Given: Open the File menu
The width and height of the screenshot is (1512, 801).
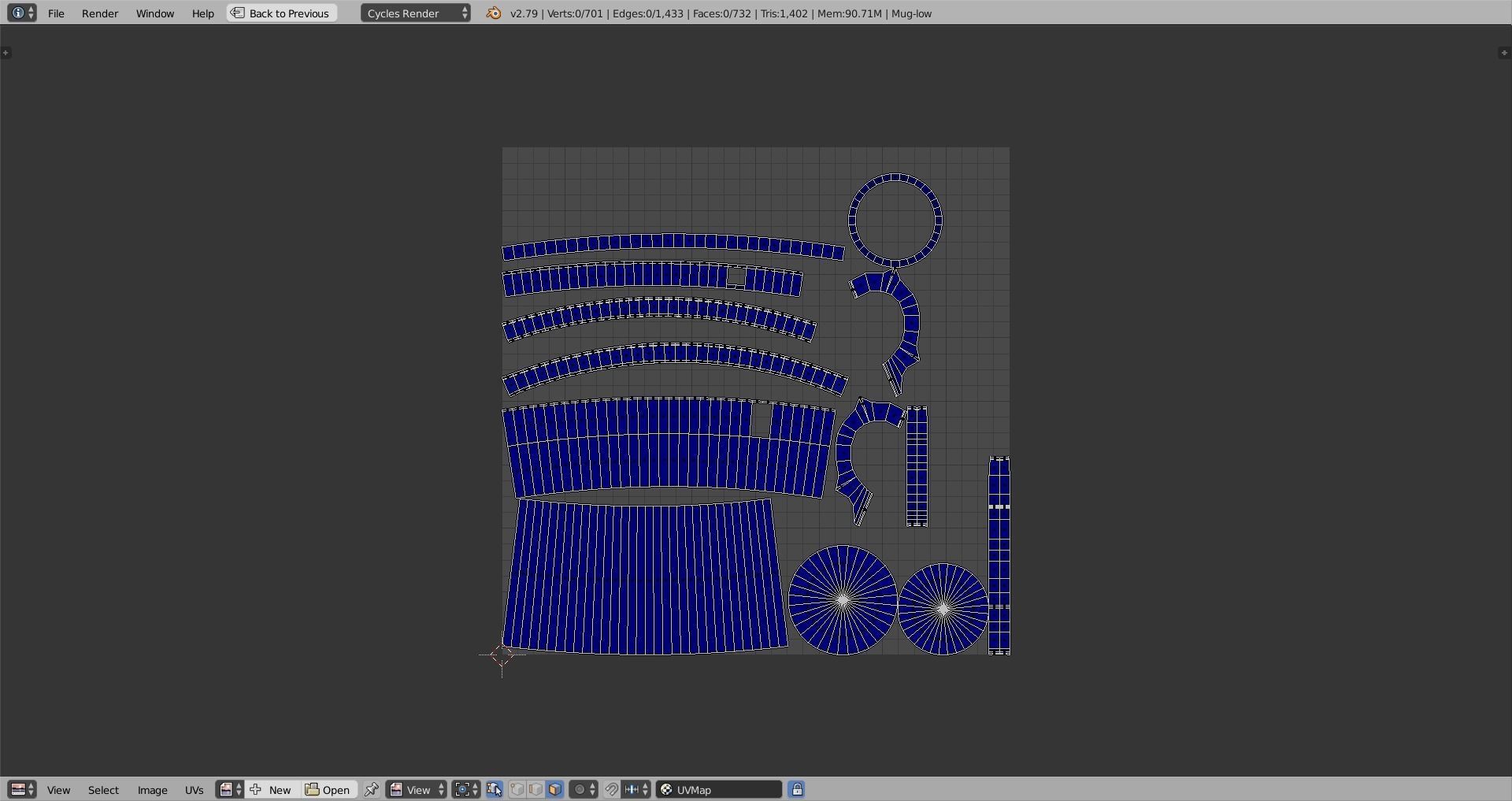Looking at the screenshot, I should point(56,13).
